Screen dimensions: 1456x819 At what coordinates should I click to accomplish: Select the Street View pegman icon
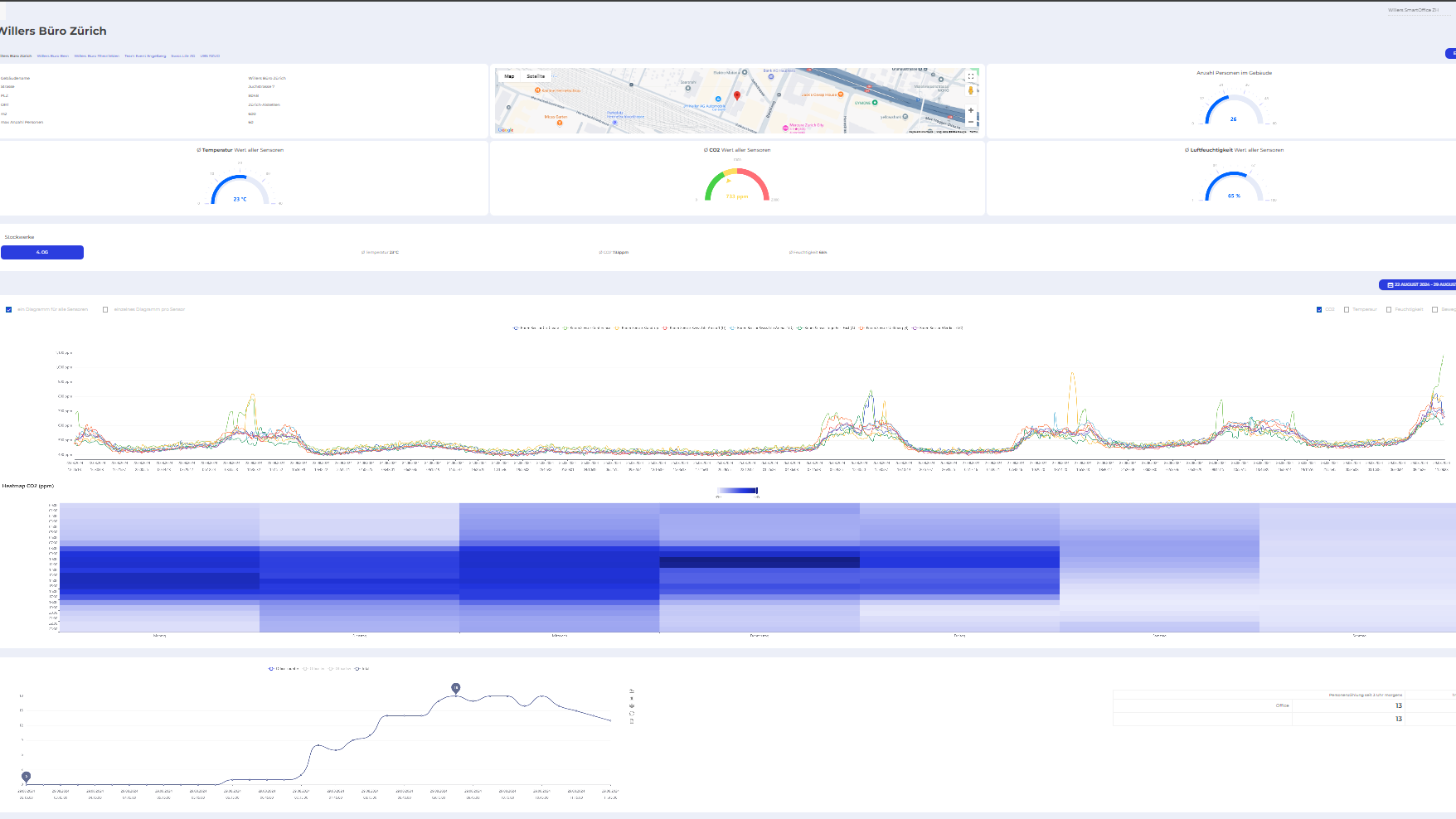pyautogui.click(x=971, y=90)
